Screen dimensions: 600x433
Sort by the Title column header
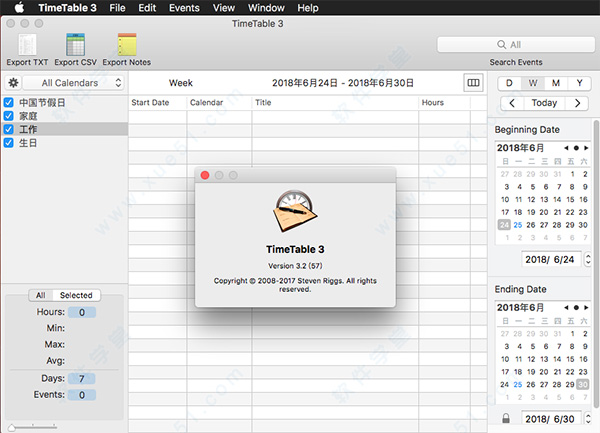pyautogui.click(x=335, y=103)
